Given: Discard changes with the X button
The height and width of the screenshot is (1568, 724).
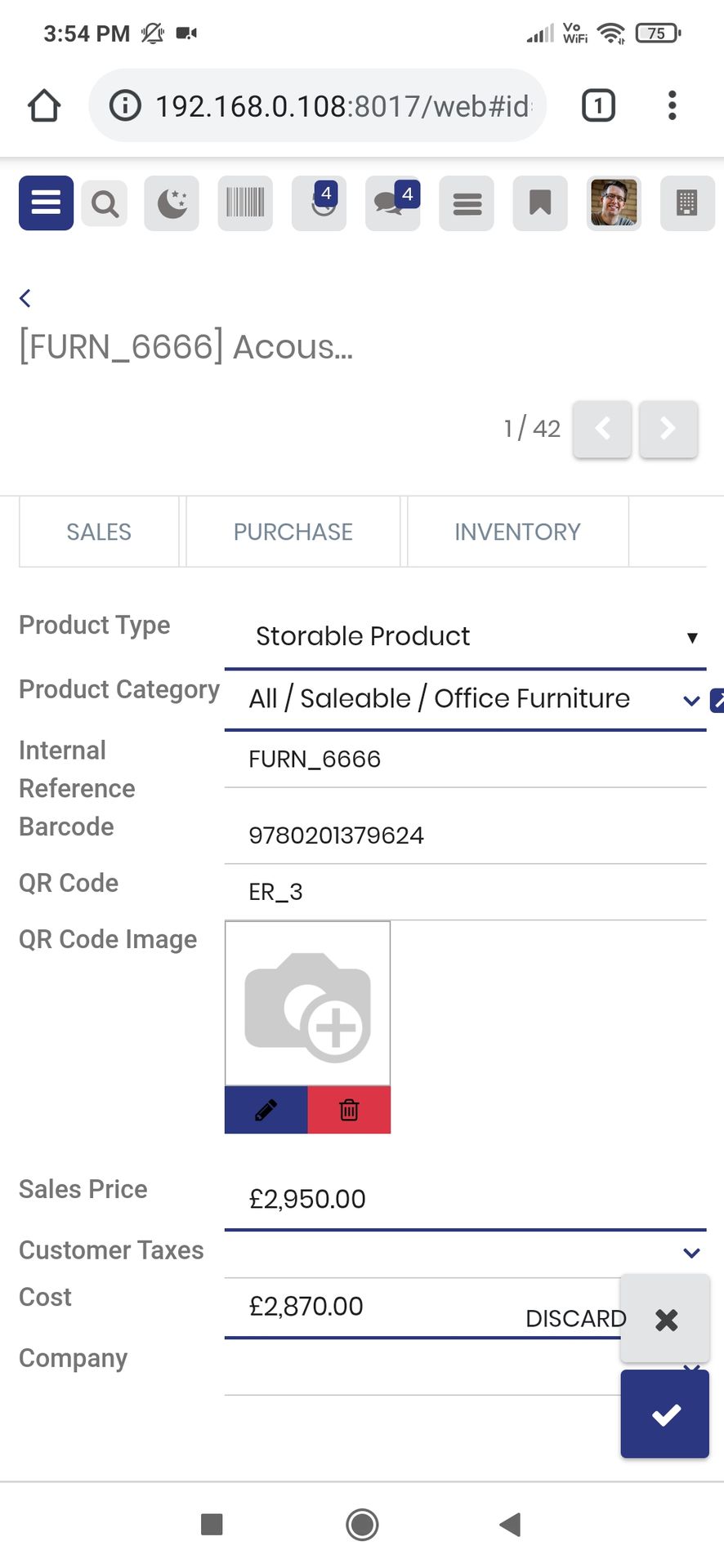Looking at the screenshot, I should 665,1319.
